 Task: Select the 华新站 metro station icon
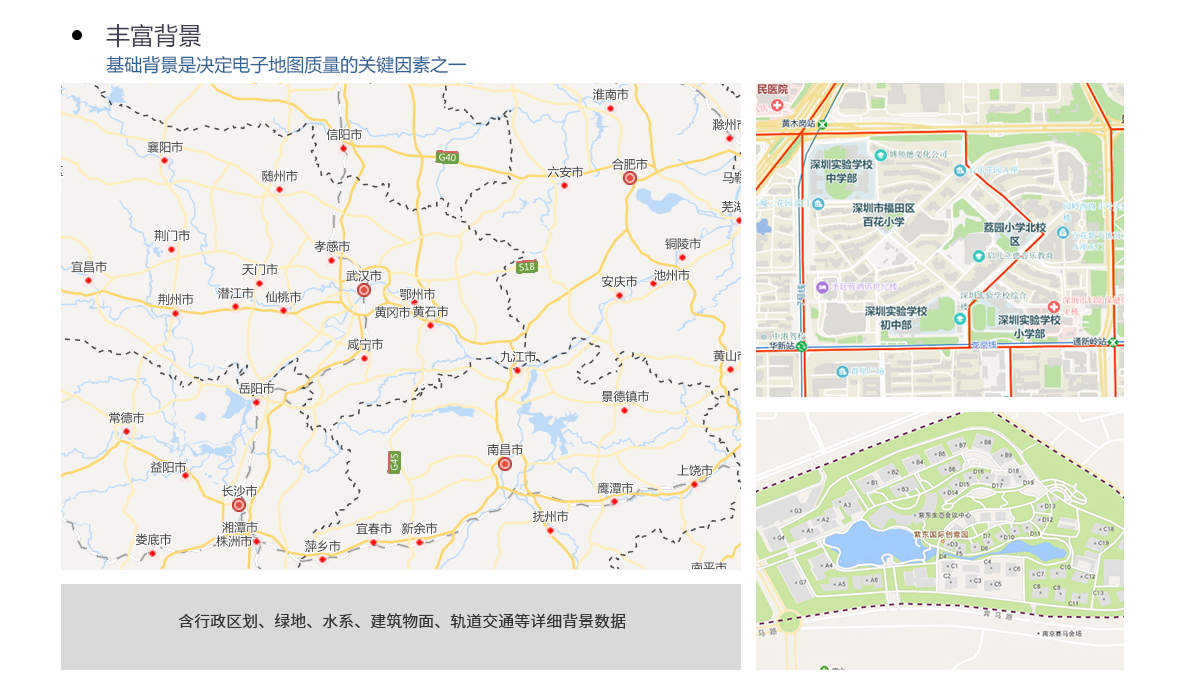801,346
